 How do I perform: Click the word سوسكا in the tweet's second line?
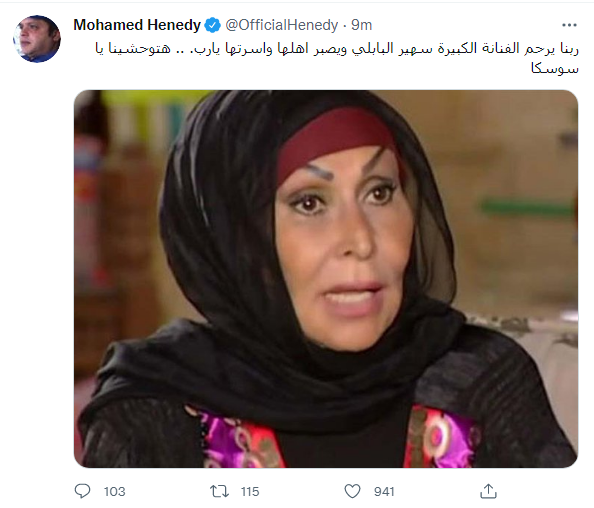(555, 69)
